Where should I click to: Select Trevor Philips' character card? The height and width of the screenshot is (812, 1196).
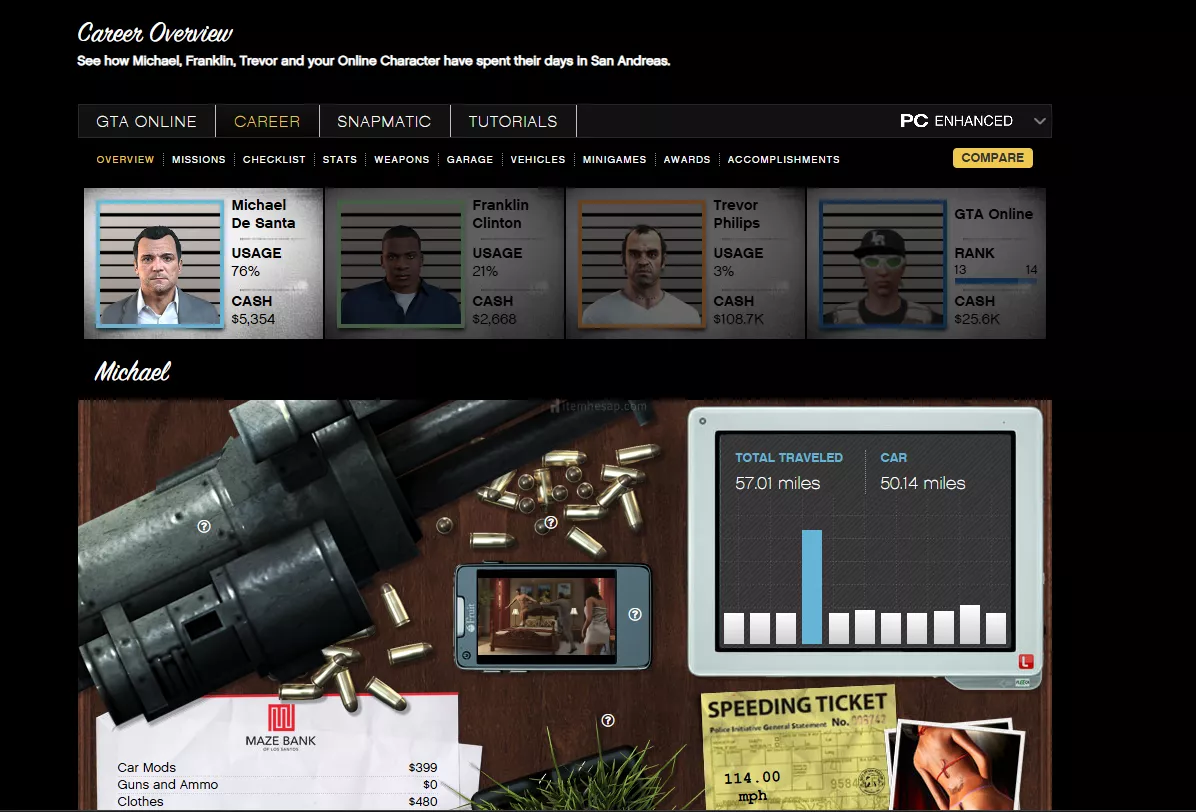coord(685,264)
